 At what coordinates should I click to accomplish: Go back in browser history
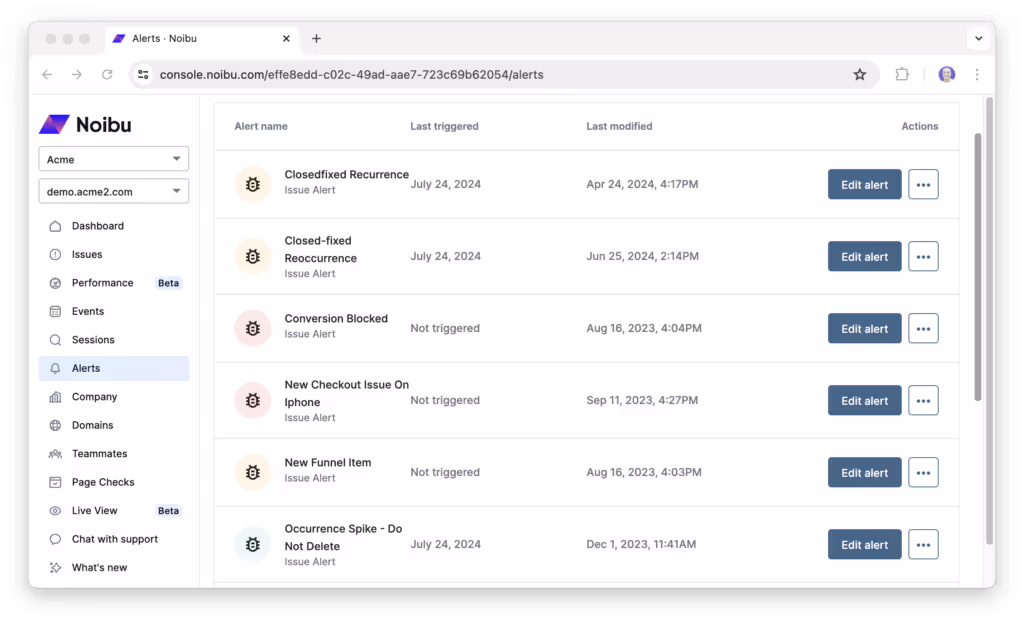(47, 74)
